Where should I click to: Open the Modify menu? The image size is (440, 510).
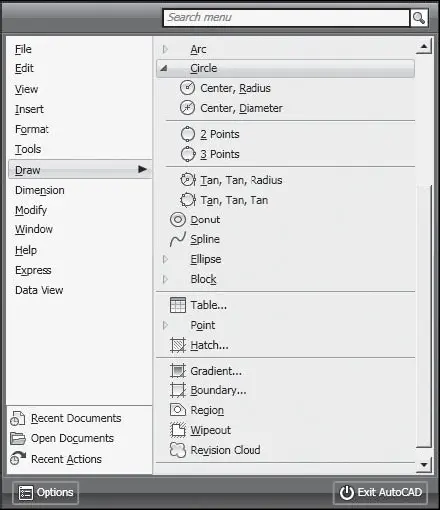click(31, 210)
